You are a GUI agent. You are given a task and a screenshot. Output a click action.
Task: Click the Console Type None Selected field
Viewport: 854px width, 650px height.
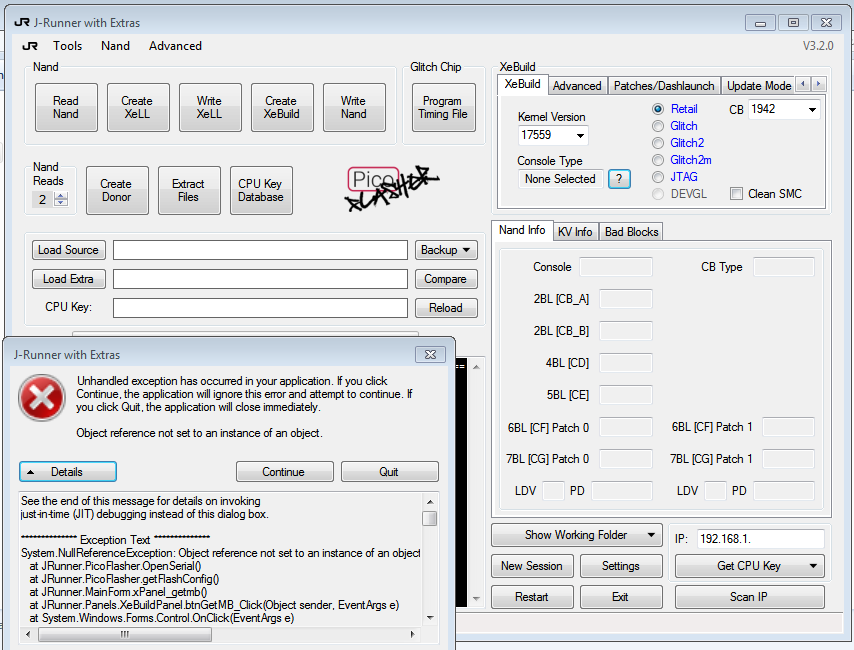[560, 179]
